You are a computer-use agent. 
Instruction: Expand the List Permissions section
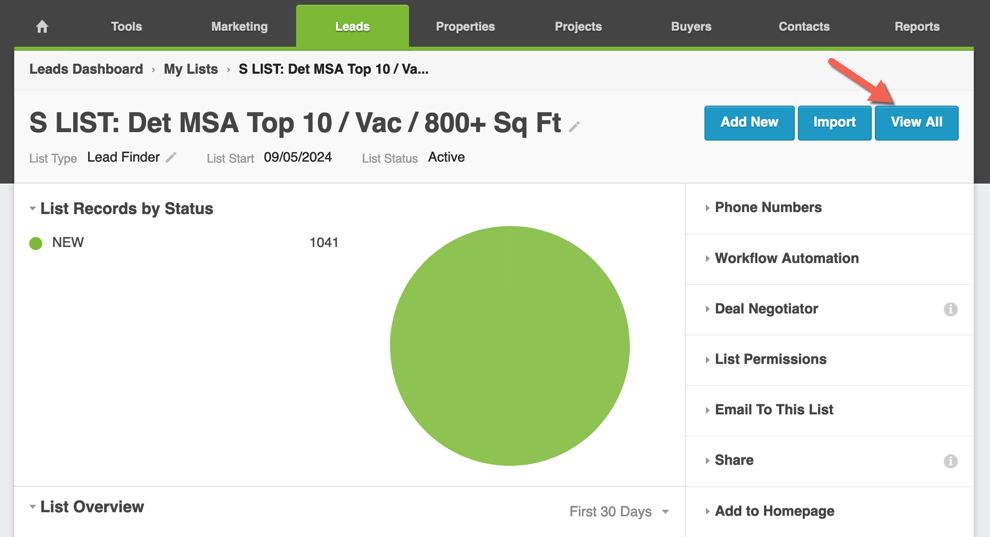(x=770, y=359)
